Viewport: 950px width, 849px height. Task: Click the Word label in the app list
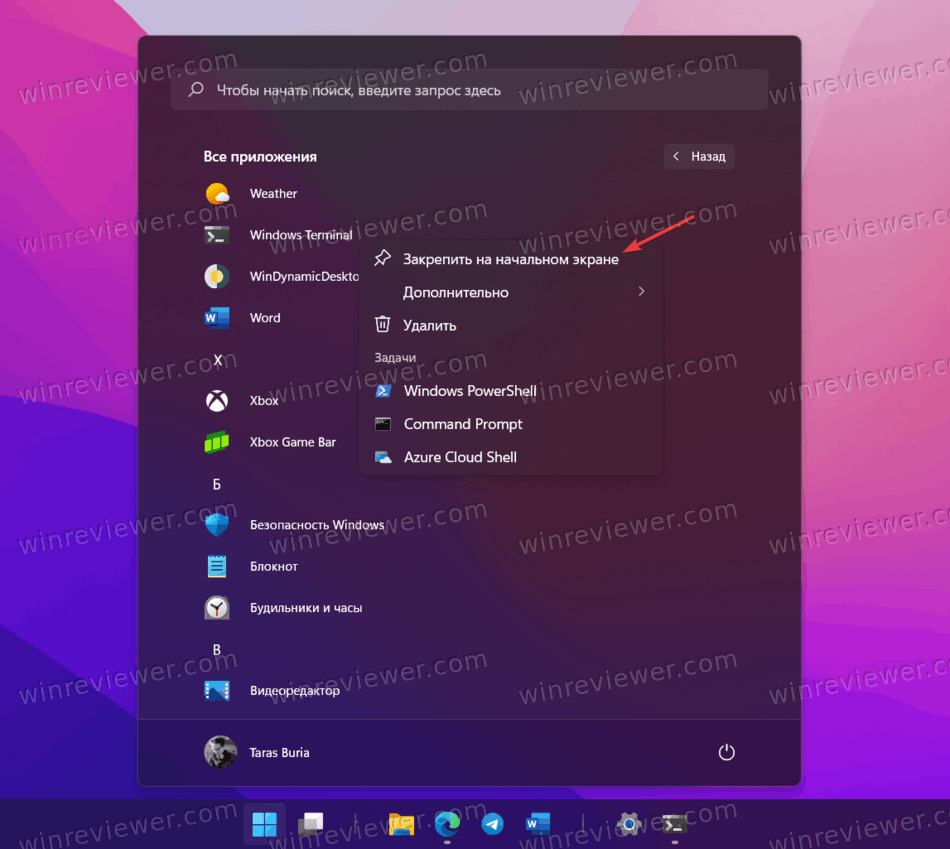point(265,318)
